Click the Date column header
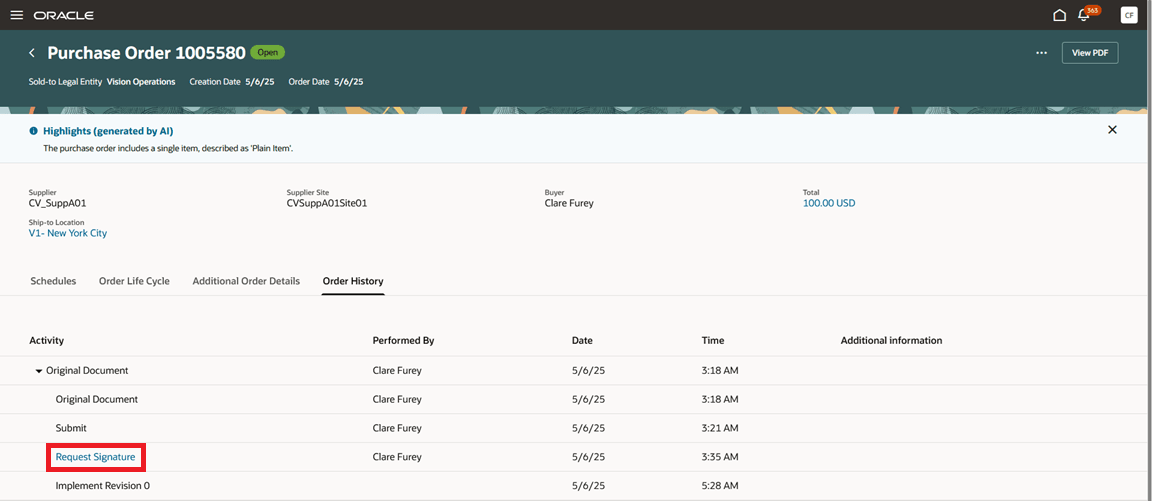 [583, 341]
